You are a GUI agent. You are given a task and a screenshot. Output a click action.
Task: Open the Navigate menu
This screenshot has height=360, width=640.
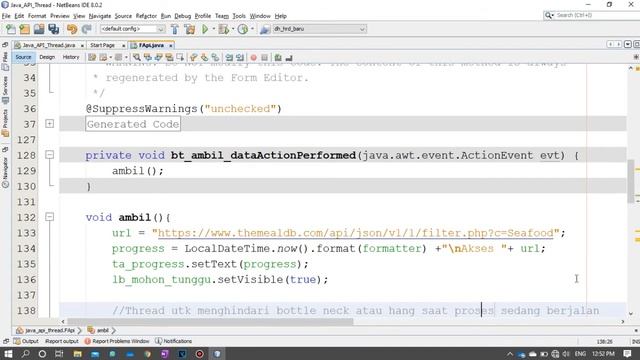(100, 16)
